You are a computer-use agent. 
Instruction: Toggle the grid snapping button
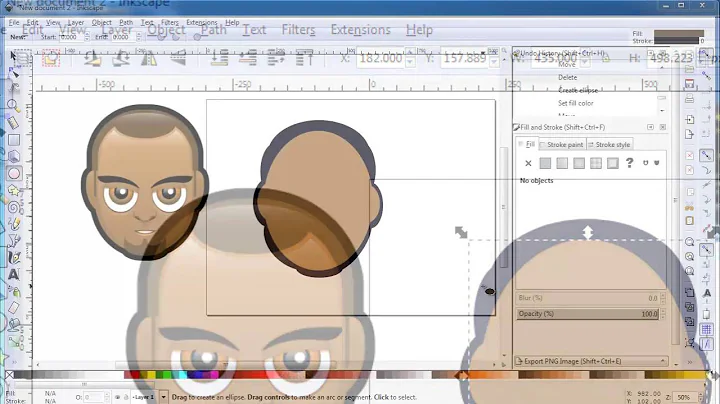coord(706,329)
